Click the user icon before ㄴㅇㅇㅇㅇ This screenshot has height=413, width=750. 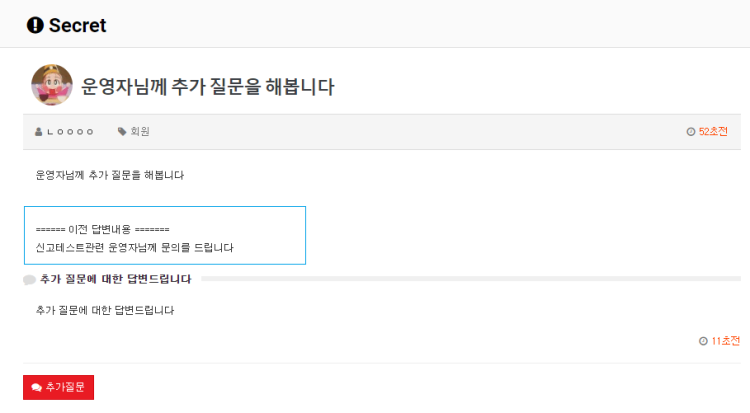pos(39,132)
